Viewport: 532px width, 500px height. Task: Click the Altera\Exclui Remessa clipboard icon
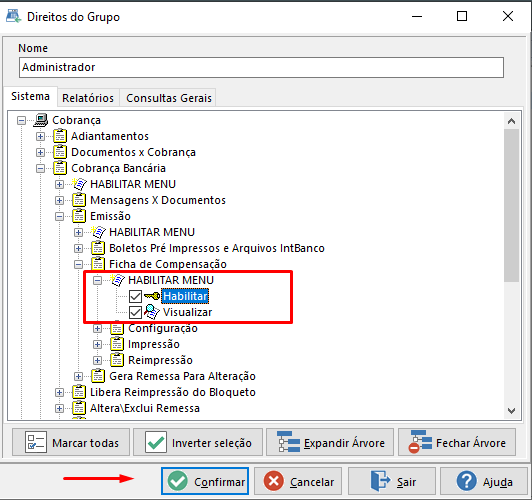point(79,408)
